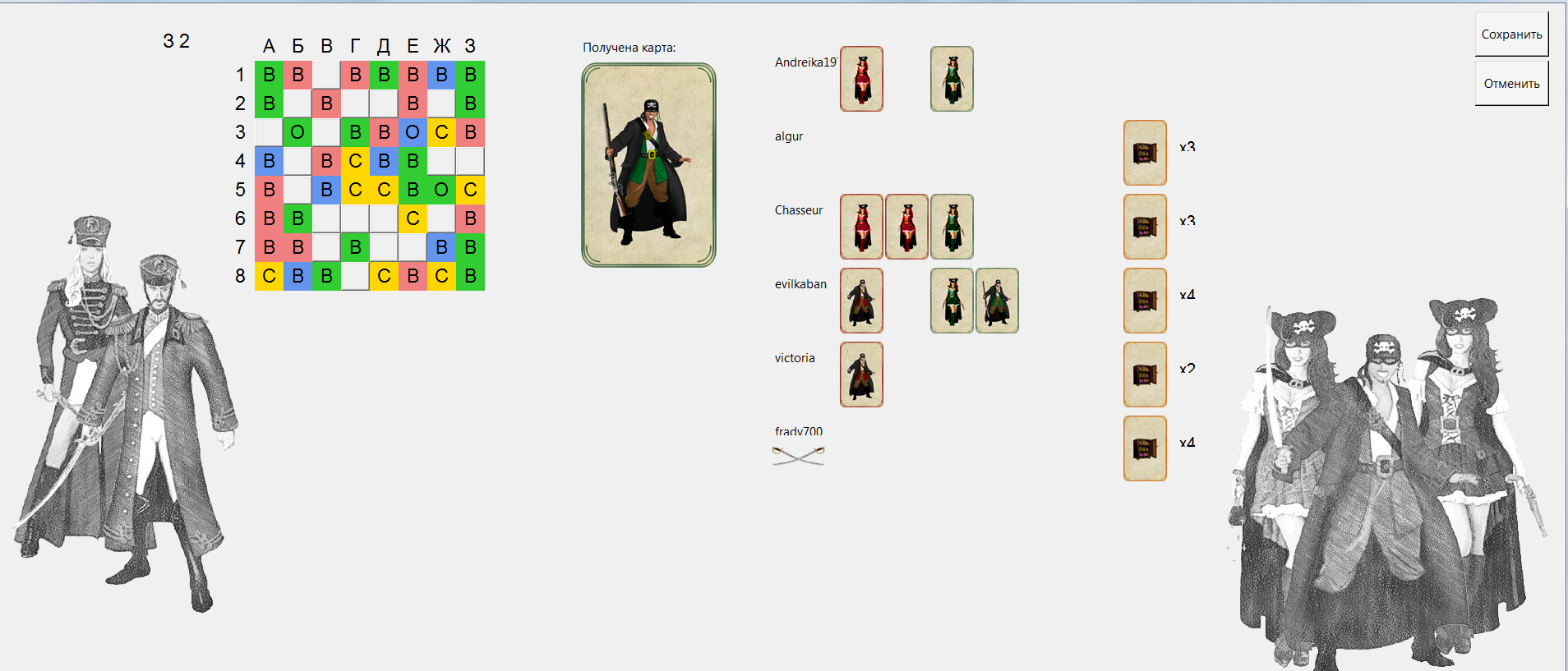Click green cell Б6 marked B

[x=297, y=218]
